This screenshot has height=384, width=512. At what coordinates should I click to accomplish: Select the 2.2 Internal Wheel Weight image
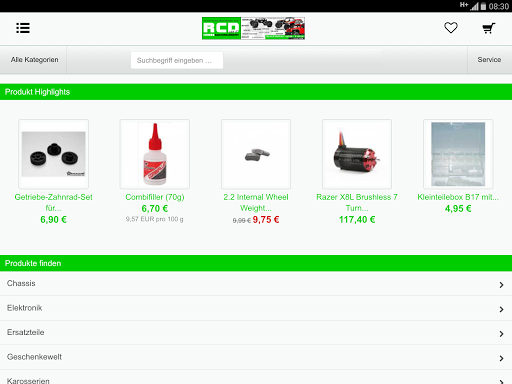coord(256,154)
